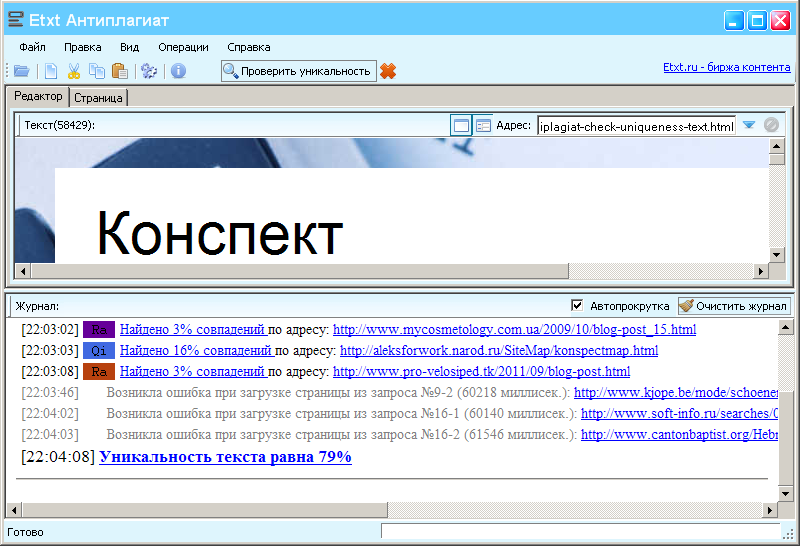Open 'Найдено 3% совпадений' link at 22:03:02

click(x=193, y=330)
